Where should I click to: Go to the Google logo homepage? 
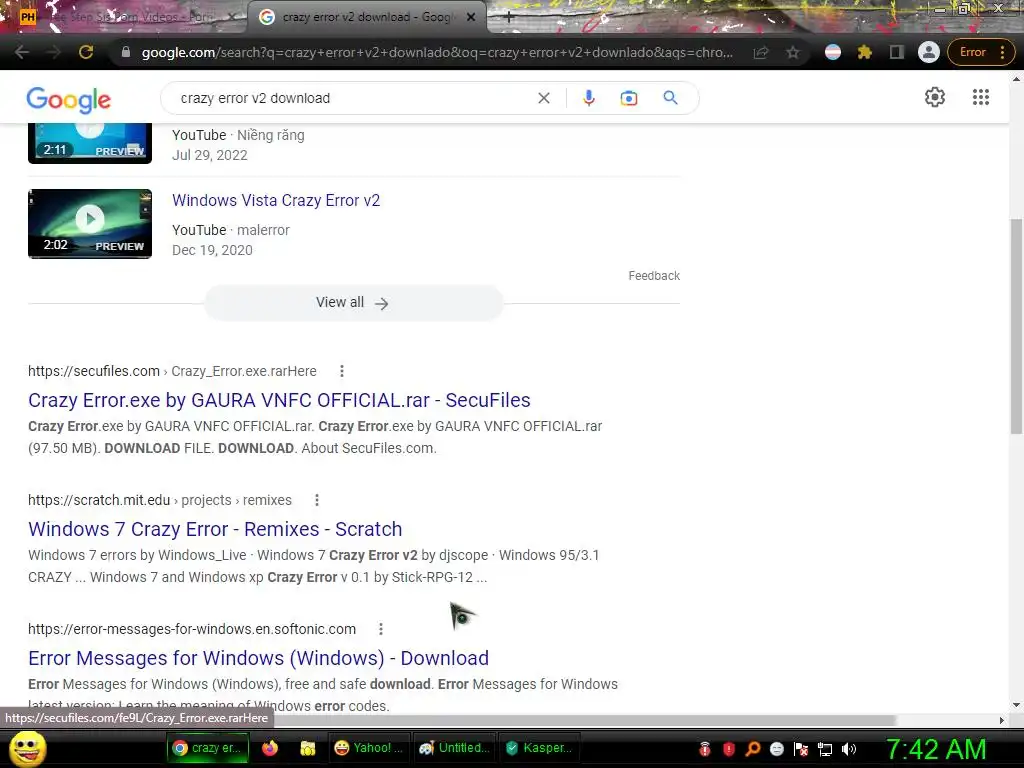(69, 99)
